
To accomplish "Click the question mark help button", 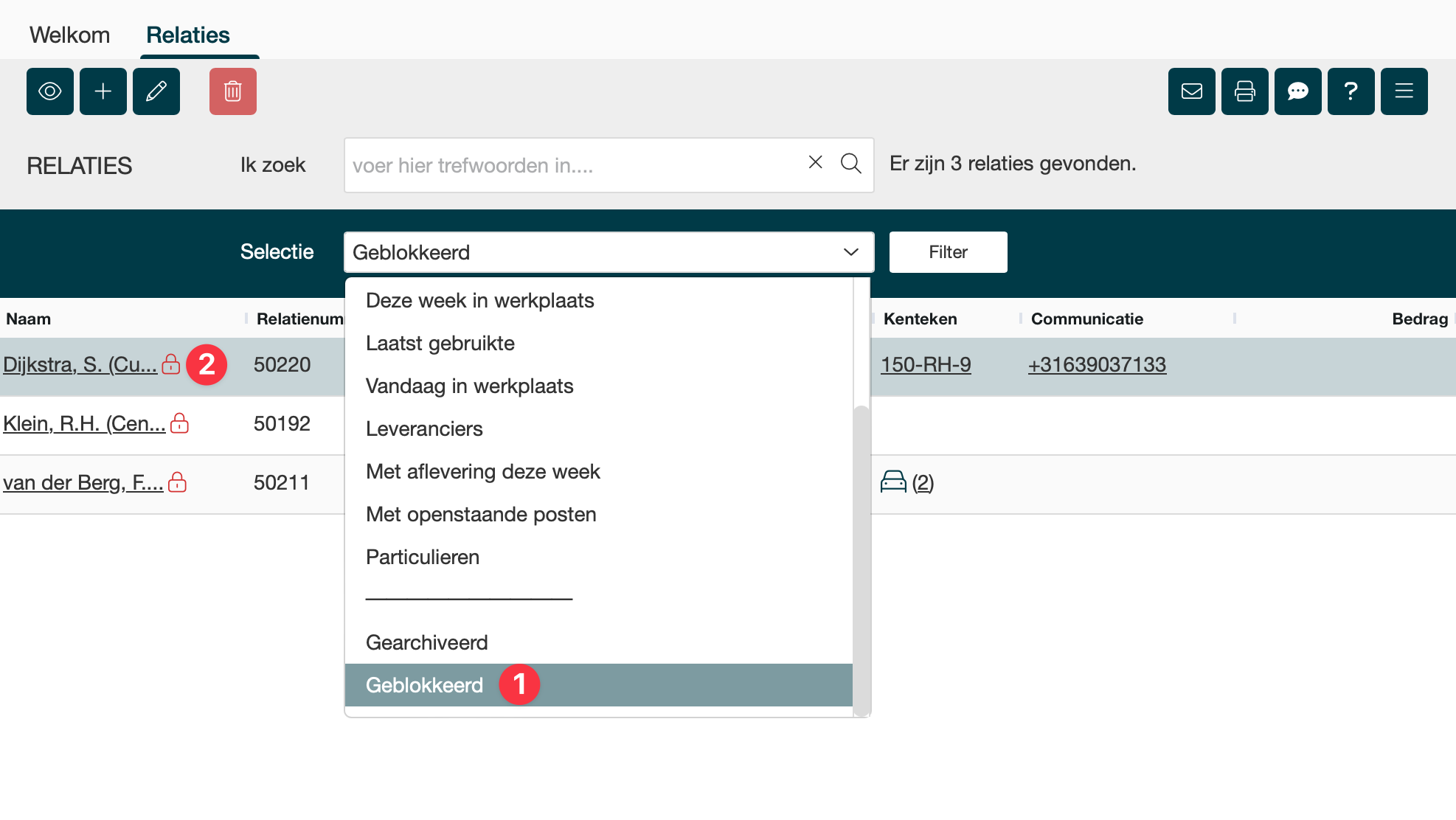I will click(1351, 91).
